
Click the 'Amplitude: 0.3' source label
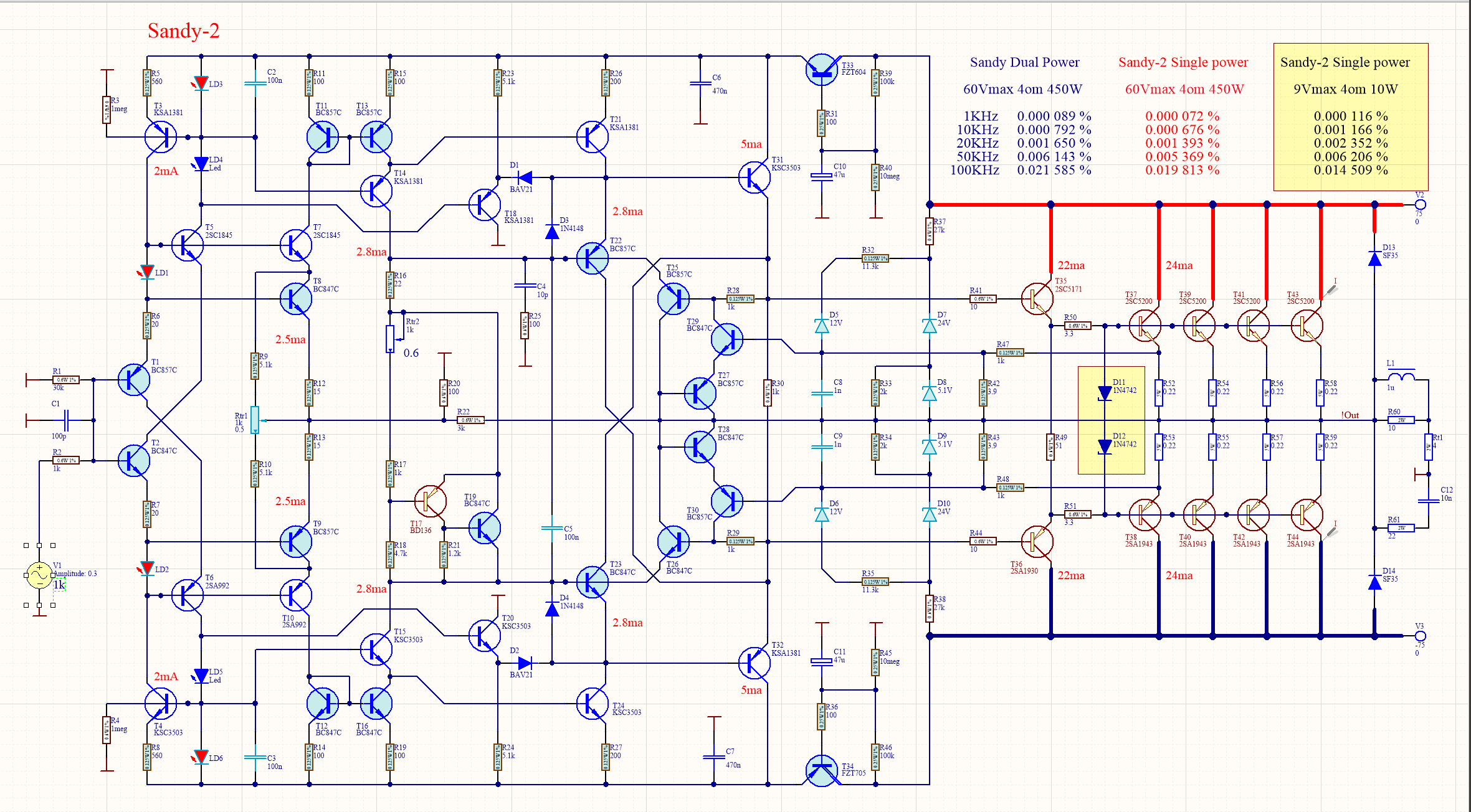click(75, 574)
